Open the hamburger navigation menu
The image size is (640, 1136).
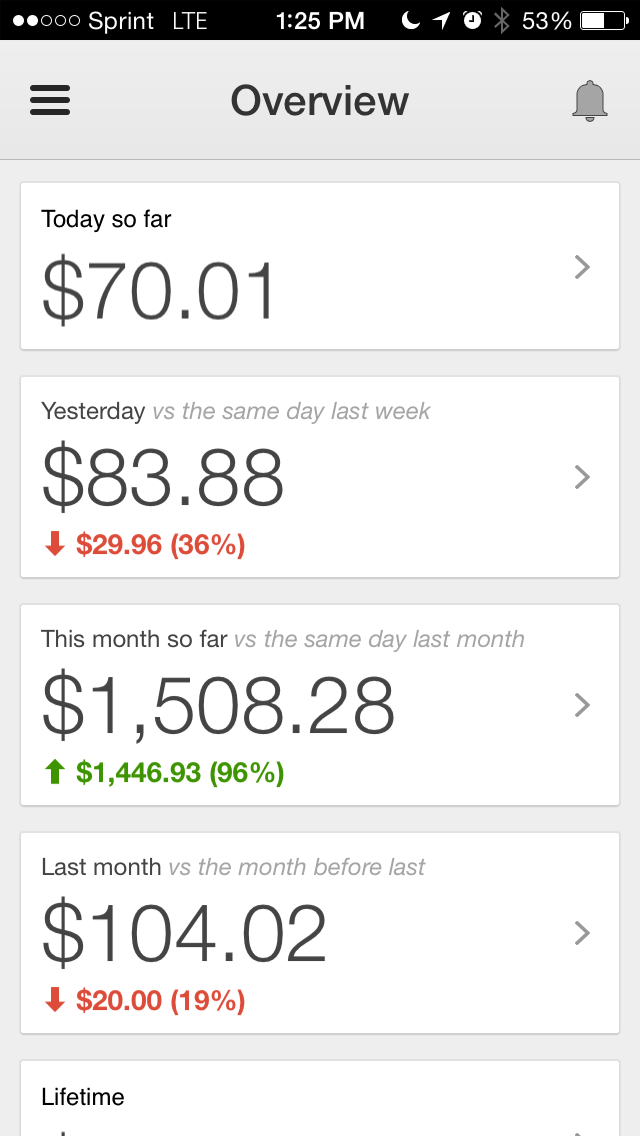coord(50,101)
